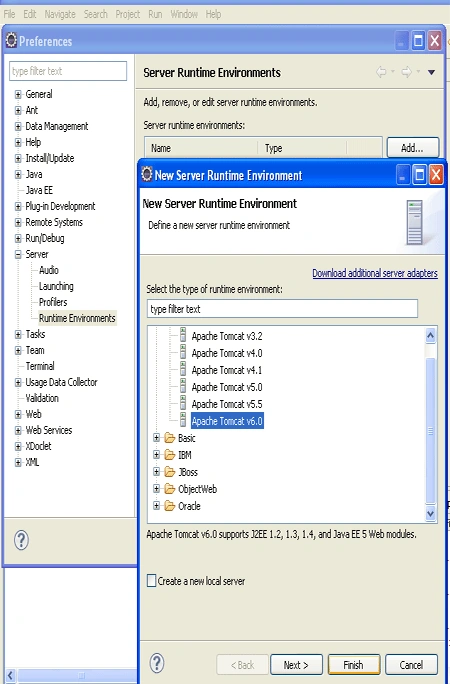The width and height of the screenshot is (450, 684).
Task: Click the Type column header
Action: [x=302, y=148]
